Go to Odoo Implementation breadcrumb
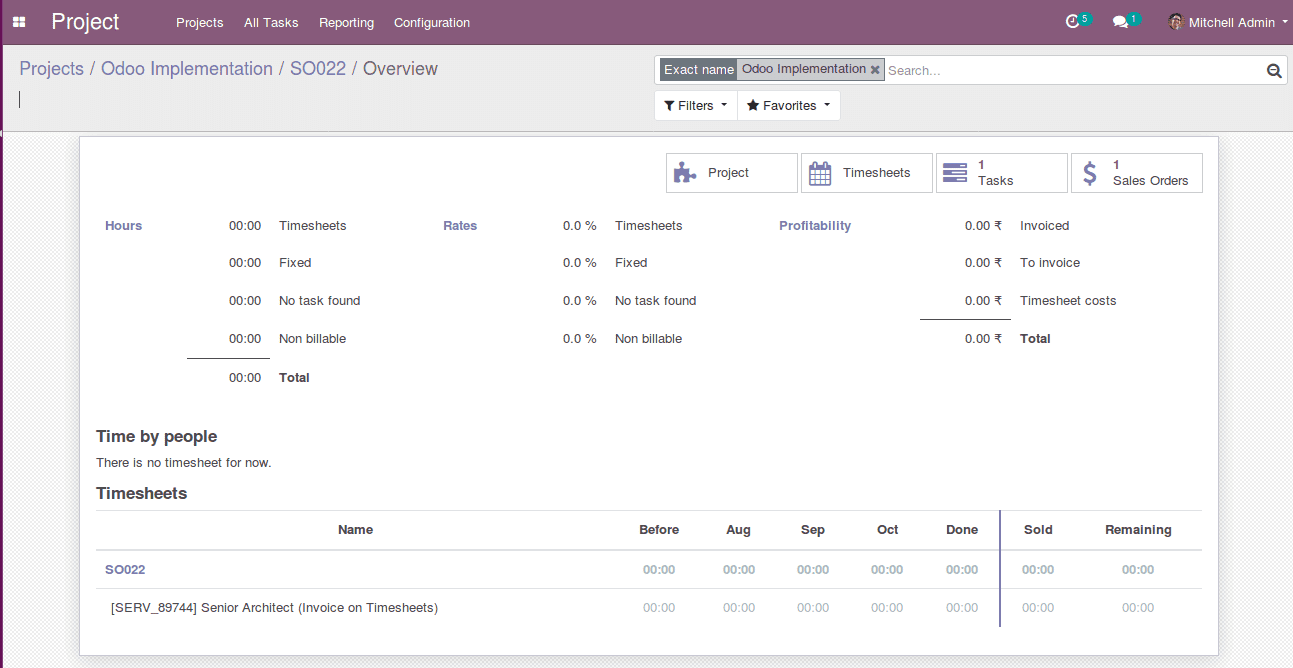Image resolution: width=1293 pixels, height=668 pixels. coord(187,69)
